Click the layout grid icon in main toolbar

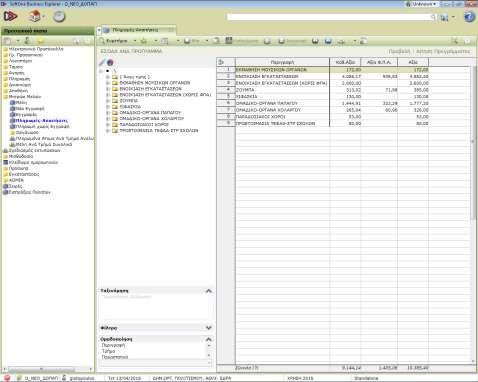coord(165,41)
